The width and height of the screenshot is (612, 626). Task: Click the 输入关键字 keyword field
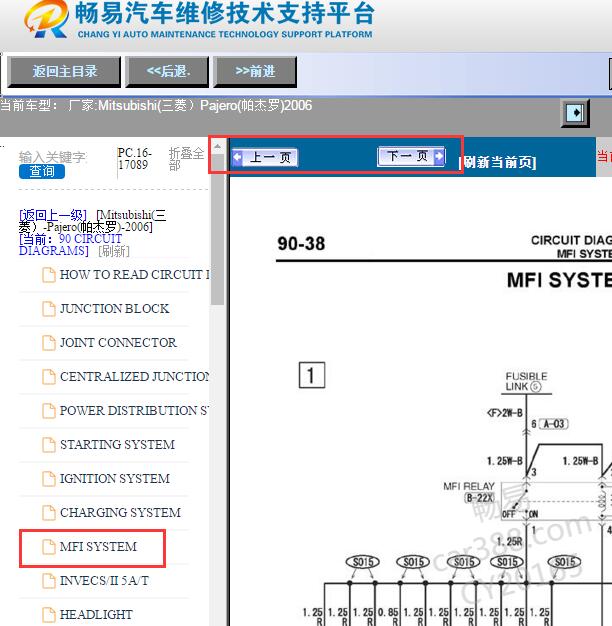(x=53, y=157)
